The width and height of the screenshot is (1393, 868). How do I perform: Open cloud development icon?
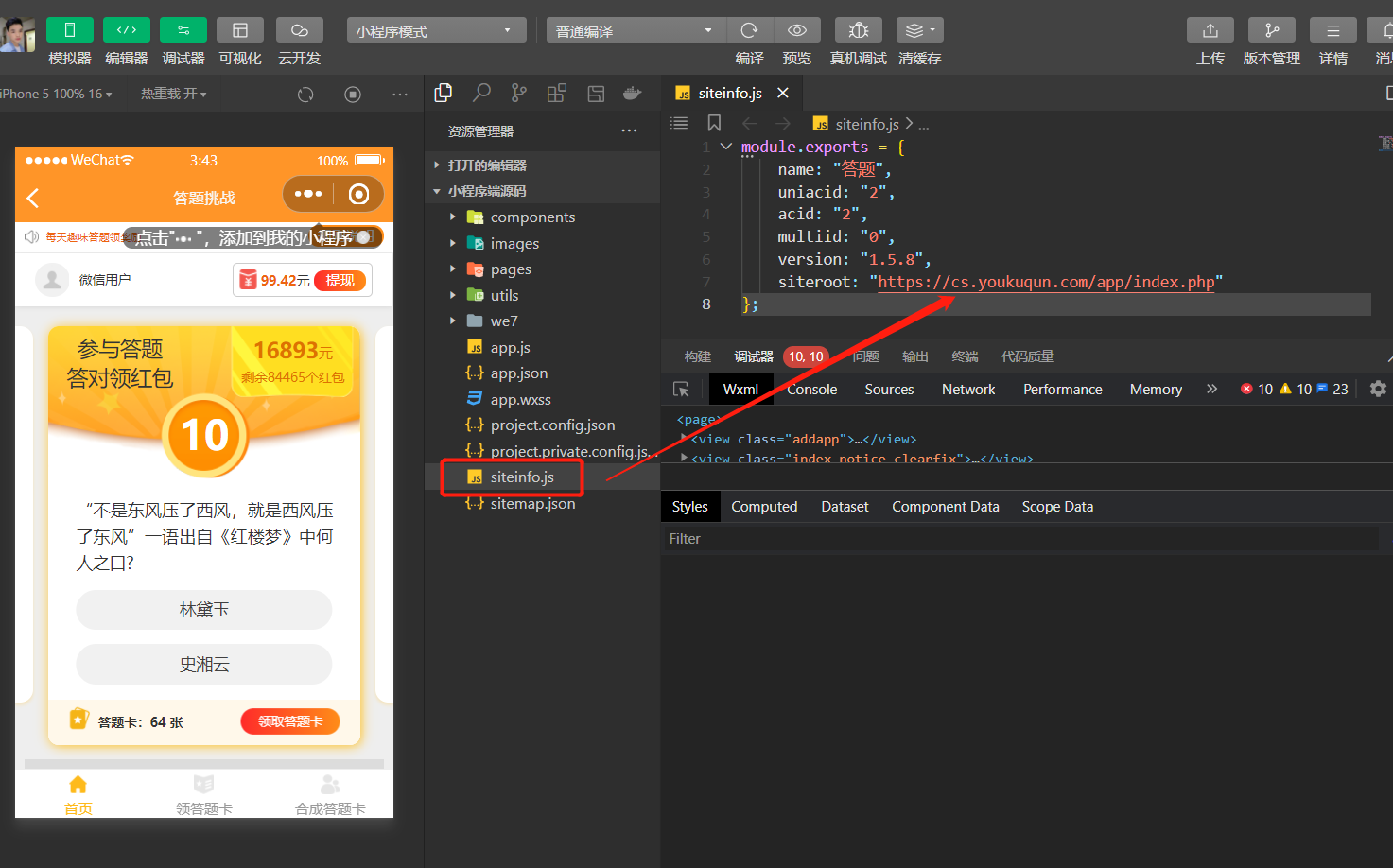pyautogui.click(x=300, y=30)
